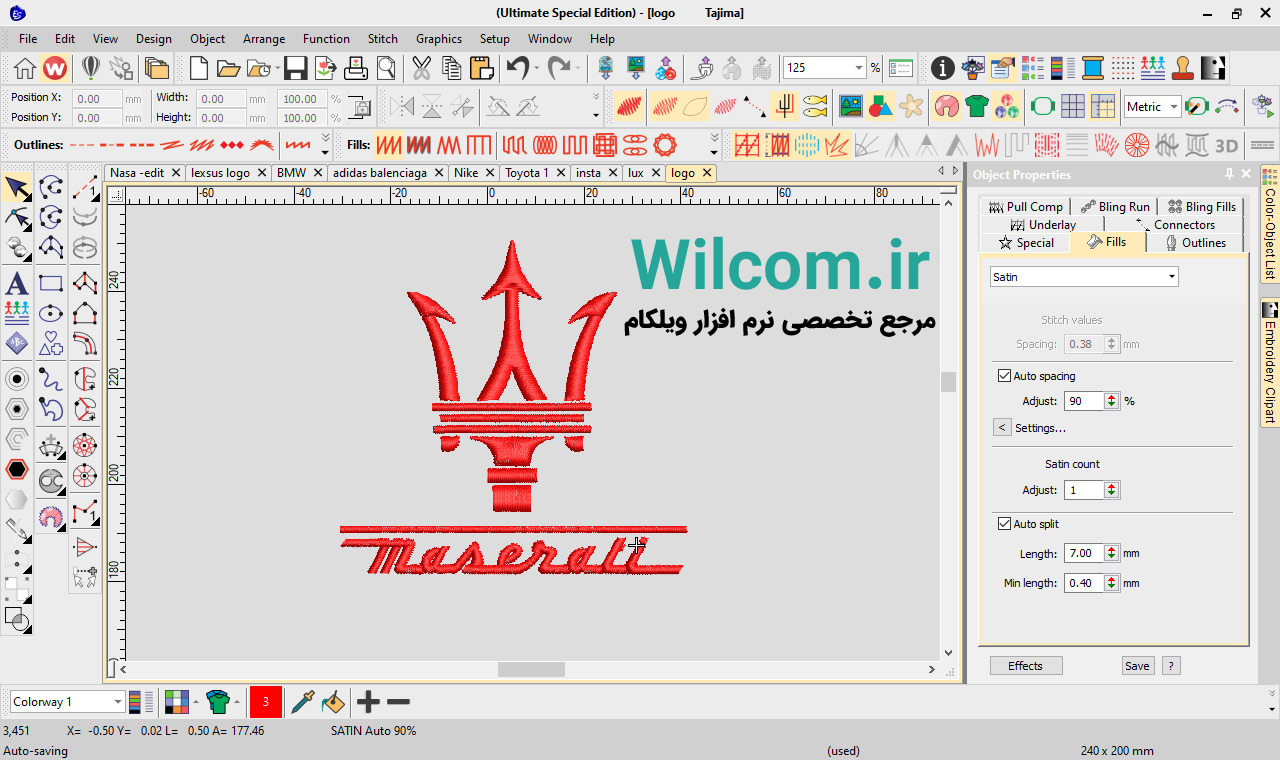Toggle the Auto split checkbox
Viewport: 1280px width, 760px height.
[x=1005, y=524]
